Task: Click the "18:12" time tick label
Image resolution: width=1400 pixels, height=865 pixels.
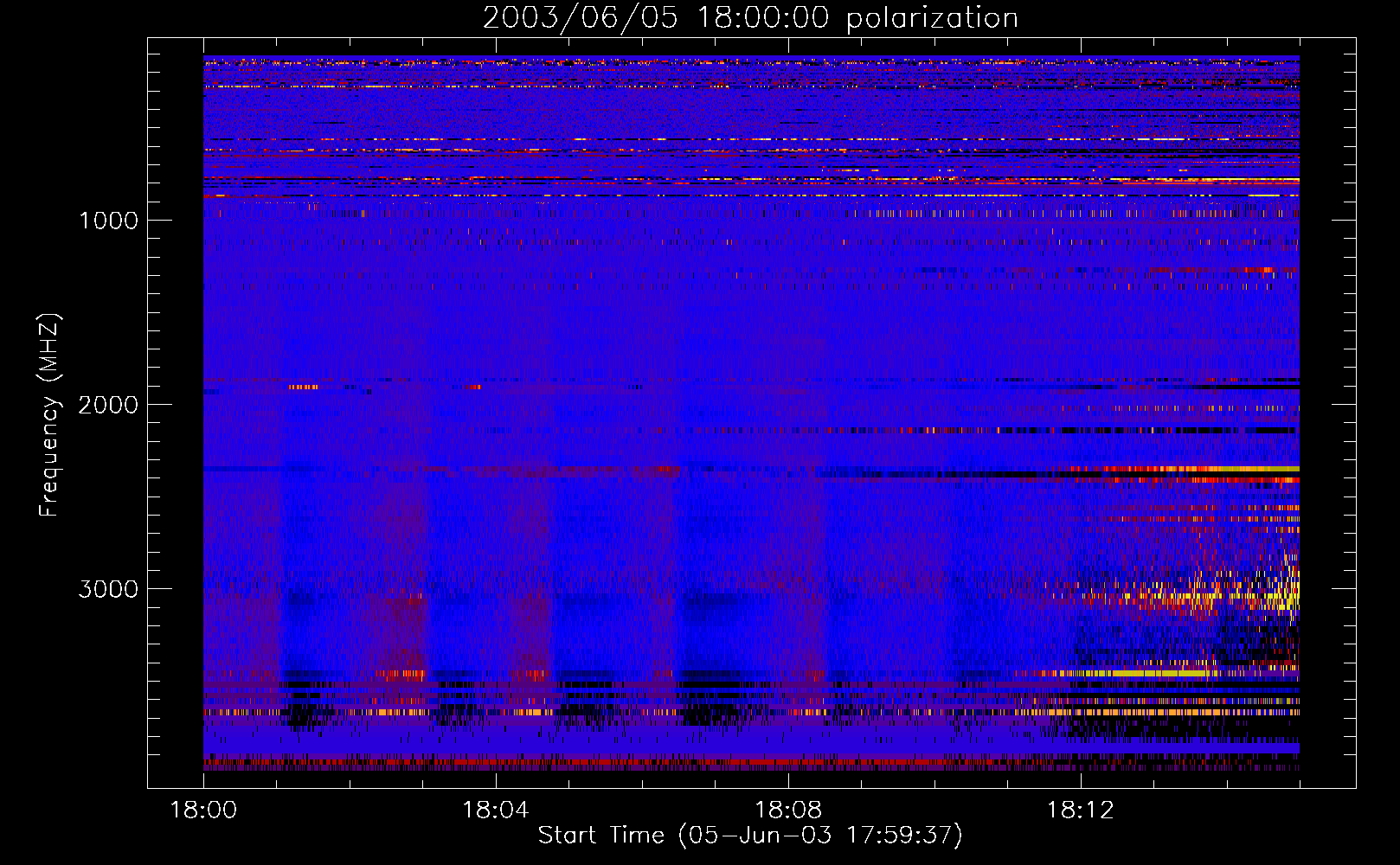Action: 1080,811
